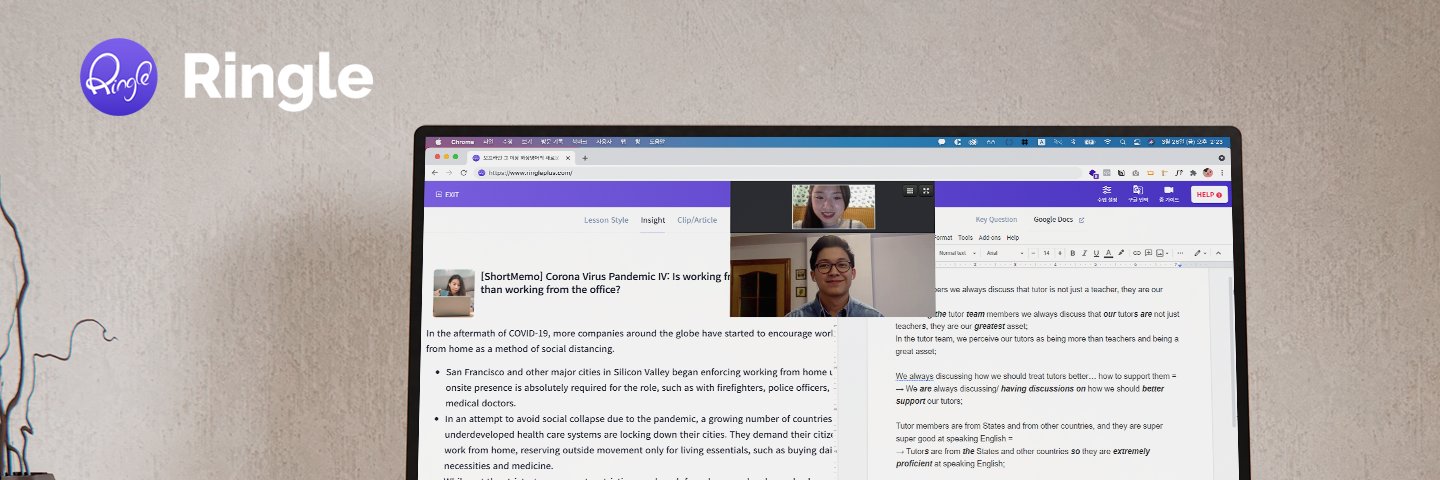Open Google Docs in external window icon

(x=1081, y=220)
